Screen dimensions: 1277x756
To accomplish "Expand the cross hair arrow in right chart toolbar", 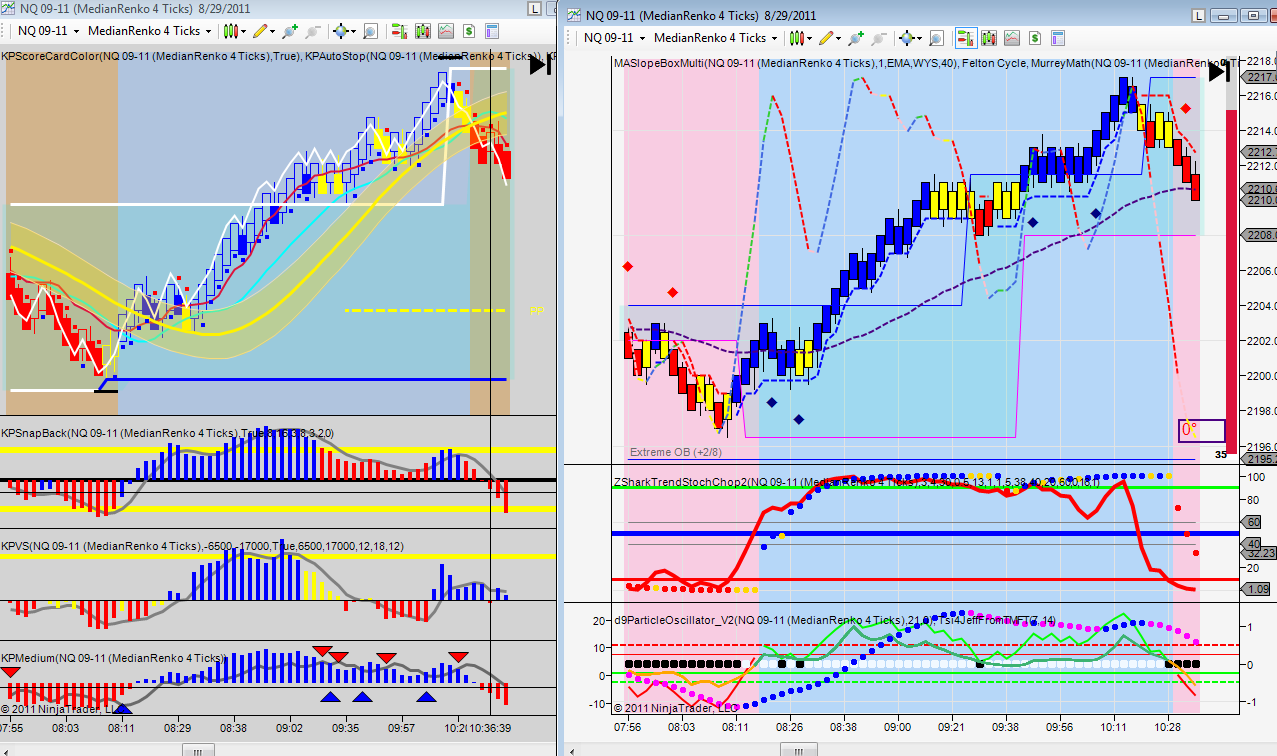I will 919,39.
